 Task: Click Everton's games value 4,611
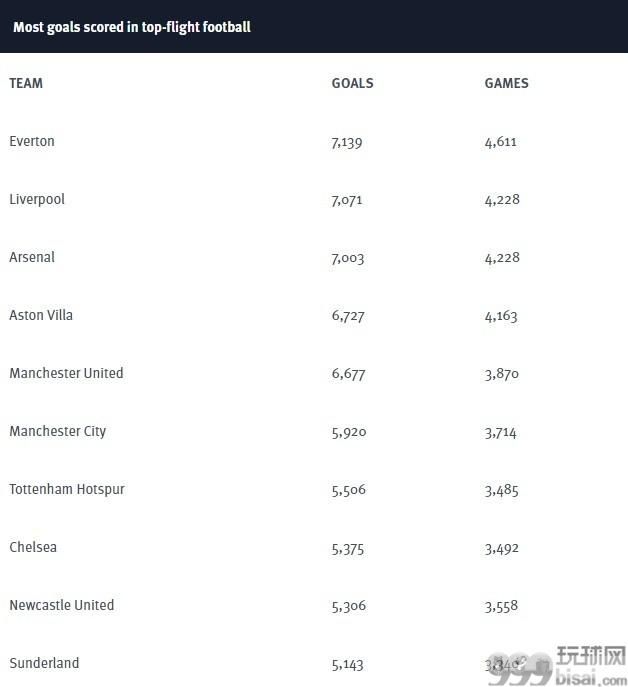(x=500, y=142)
